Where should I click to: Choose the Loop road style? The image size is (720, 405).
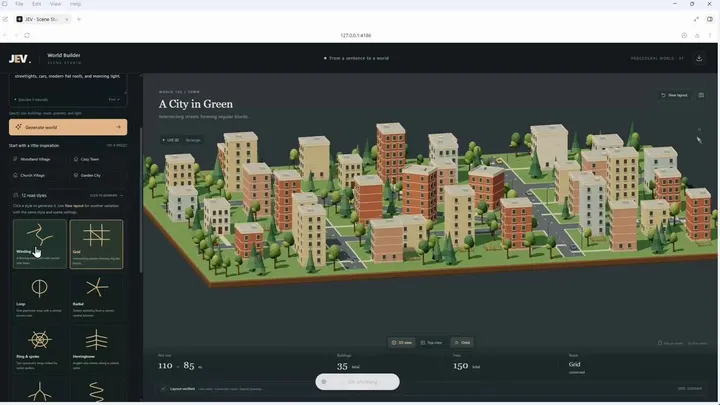point(40,296)
